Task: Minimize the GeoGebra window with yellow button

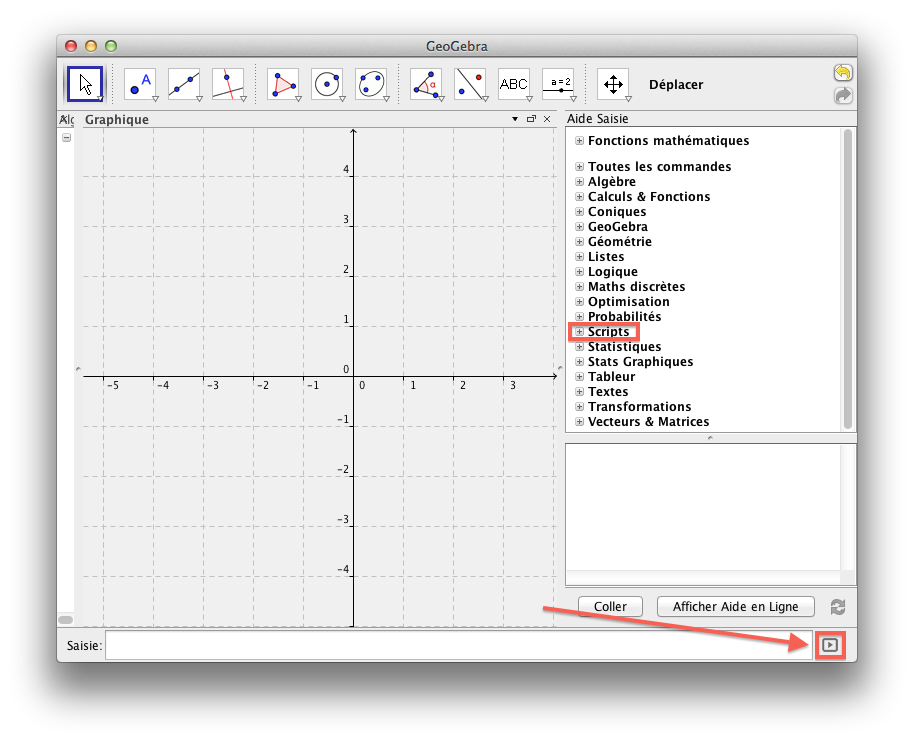Action: pos(91,46)
